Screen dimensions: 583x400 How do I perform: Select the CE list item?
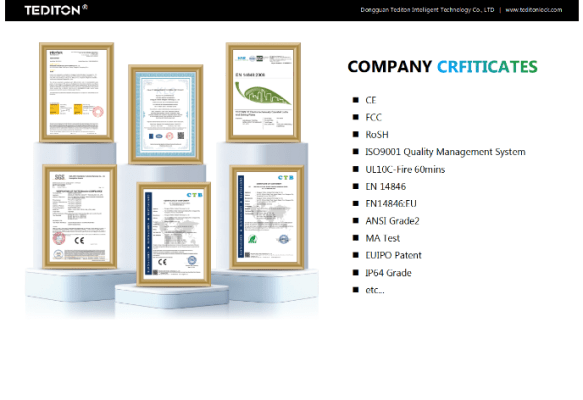tap(371, 100)
